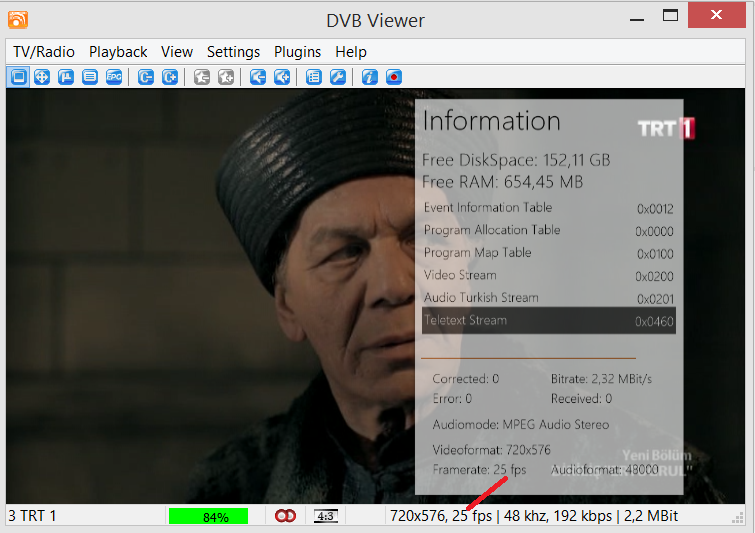Open the Playback menu
This screenshot has width=755, height=533.
(x=118, y=52)
